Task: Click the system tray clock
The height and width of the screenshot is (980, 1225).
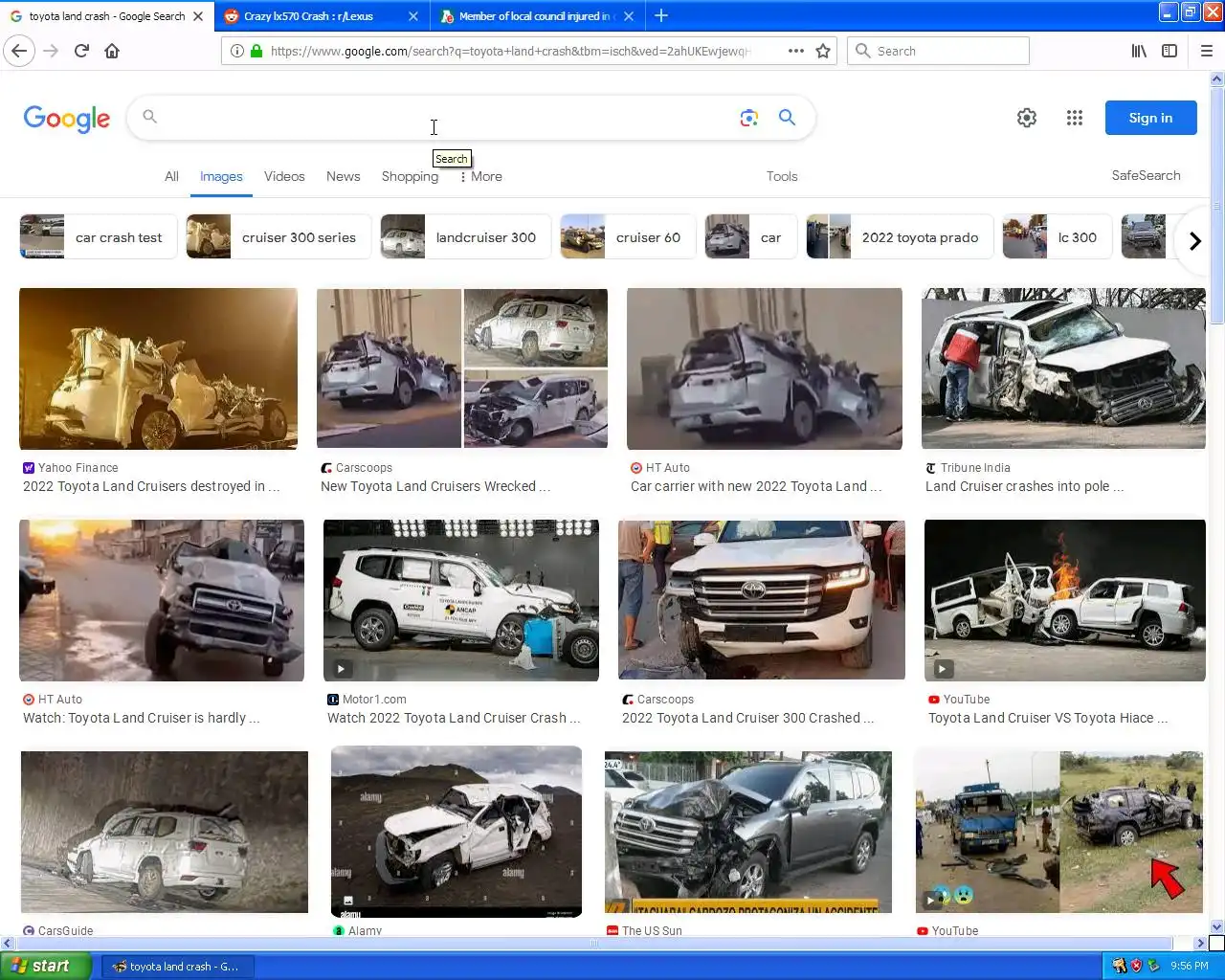Action: 1189,967
